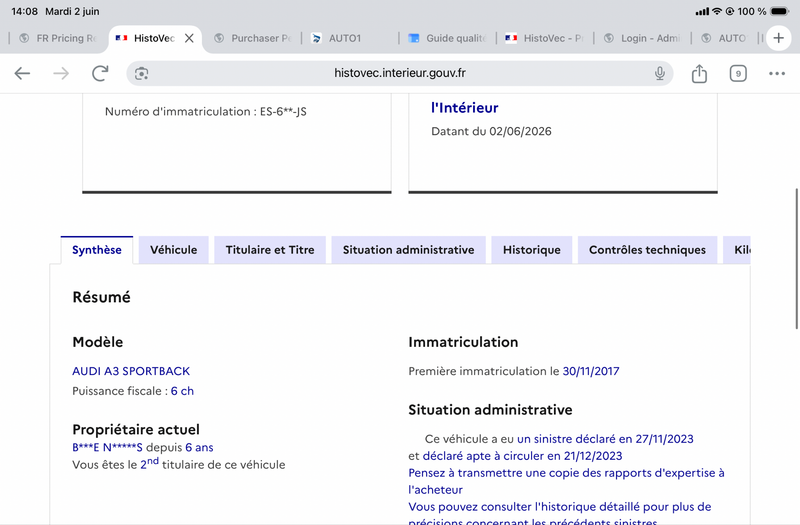Tap the camera search icon in the address bar
The height and width of the screenshot is (525, 800).
pos(141,73)
